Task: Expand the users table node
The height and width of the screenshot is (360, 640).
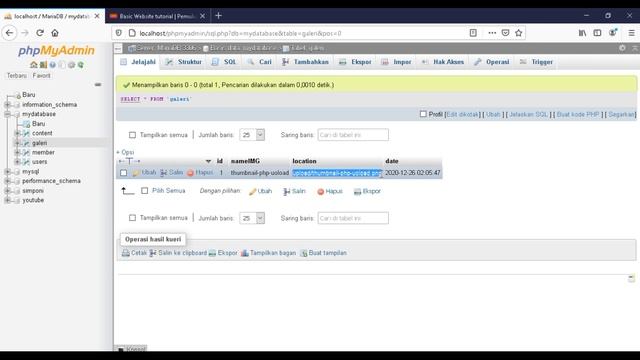Action: (x=17, y=162)
